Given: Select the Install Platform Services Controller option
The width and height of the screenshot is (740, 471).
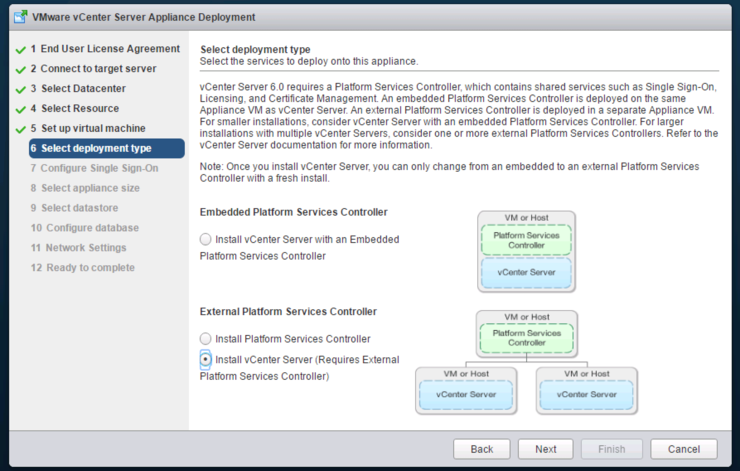Looking at the screenshot, I should 205,339.
